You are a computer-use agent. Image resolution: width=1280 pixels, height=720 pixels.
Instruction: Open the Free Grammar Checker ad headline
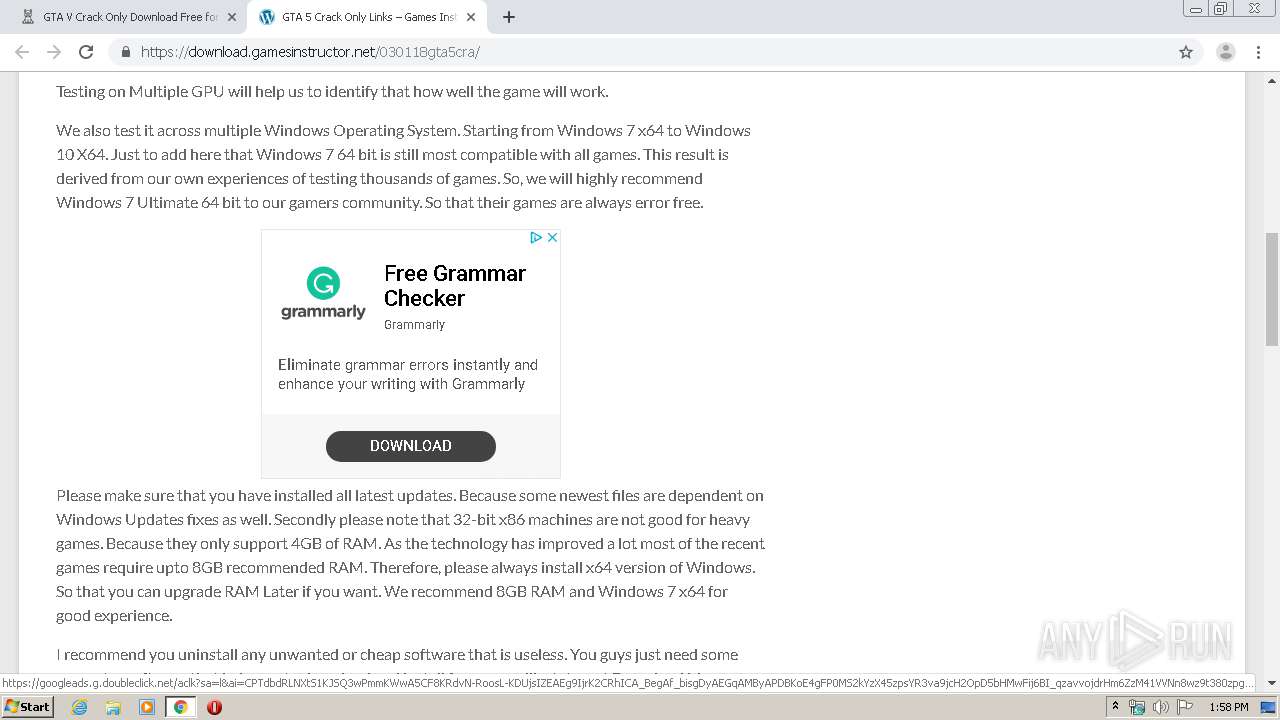455,286
